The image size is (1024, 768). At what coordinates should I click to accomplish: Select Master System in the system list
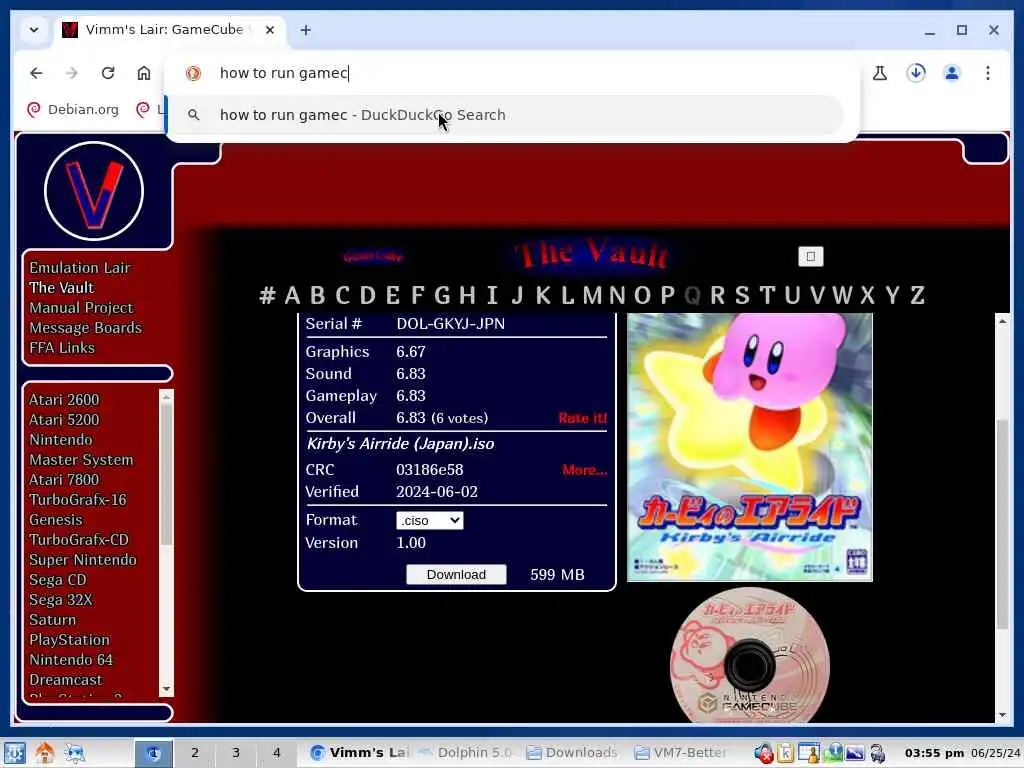pyautogui.click(x=81, y=460)
